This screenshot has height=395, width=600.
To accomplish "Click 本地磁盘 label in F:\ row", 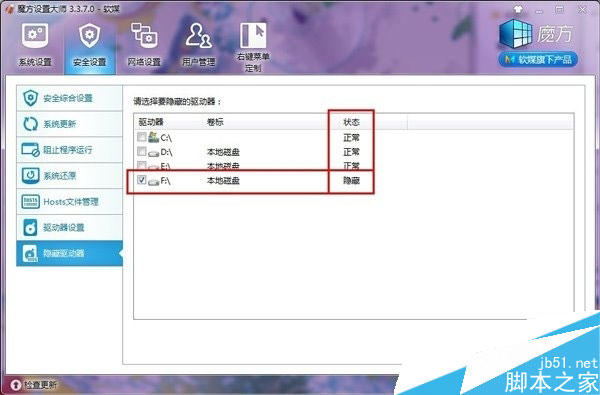I will coord(223,180).
